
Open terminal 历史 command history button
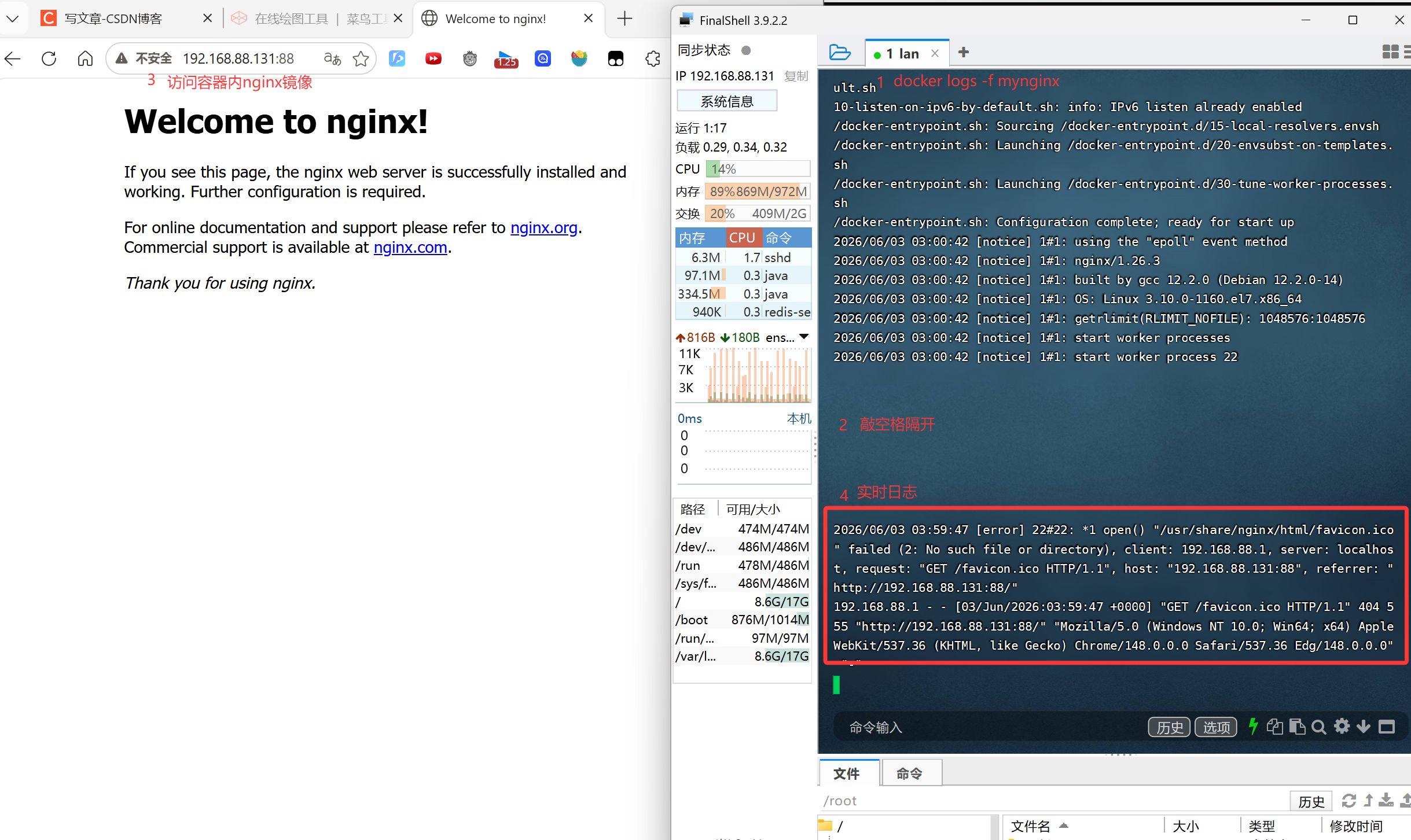[1169, 727]
